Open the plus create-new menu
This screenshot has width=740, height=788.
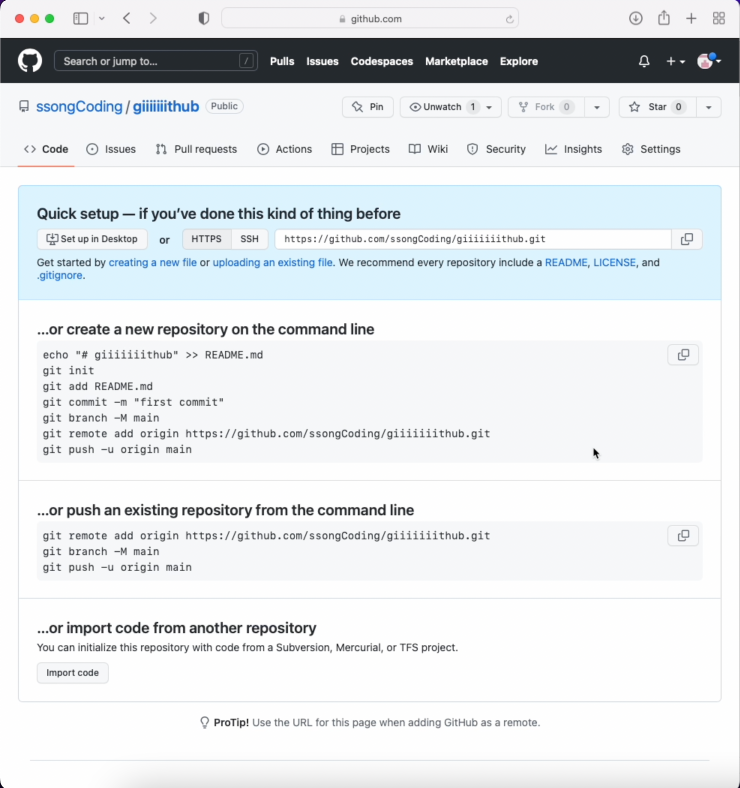[675, 61]
